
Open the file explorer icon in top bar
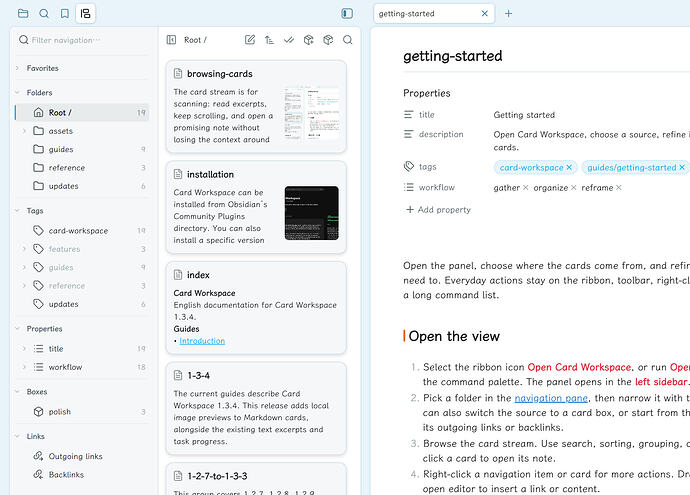pos(23,14)
